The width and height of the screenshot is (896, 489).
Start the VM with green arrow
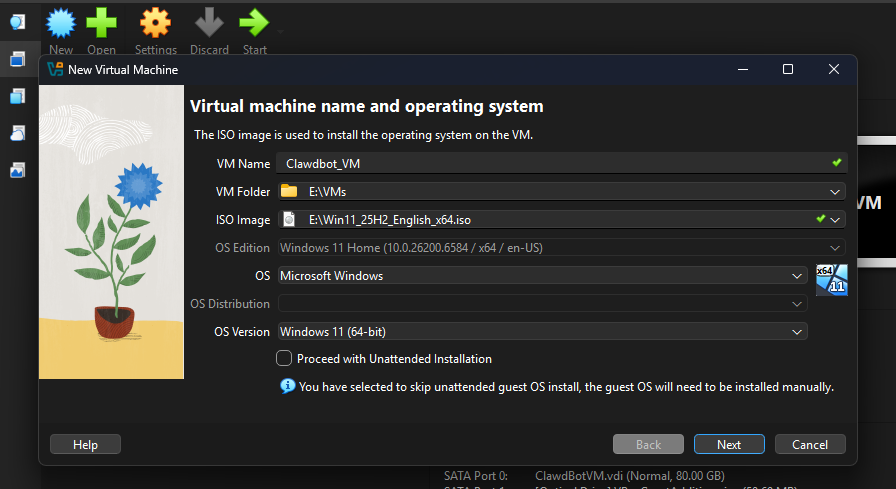(254, 23)
